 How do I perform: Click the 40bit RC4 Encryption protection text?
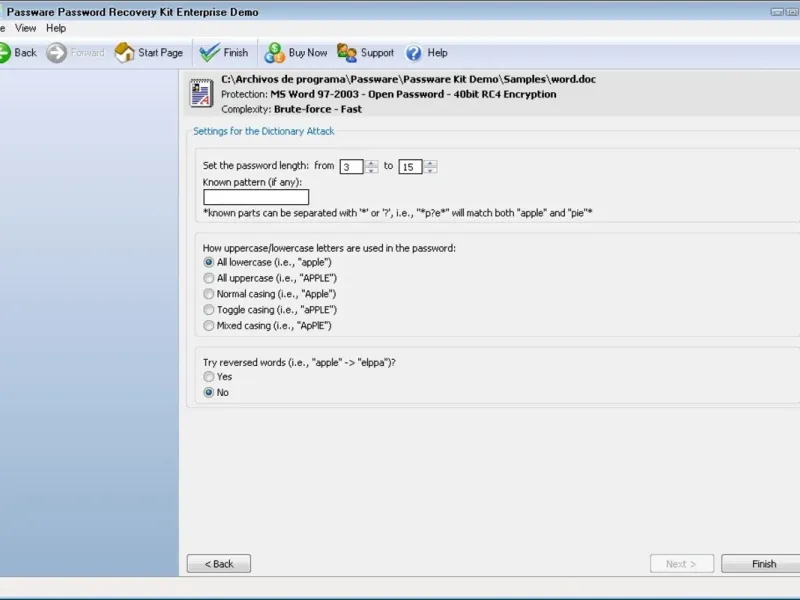tap(505, 94)
